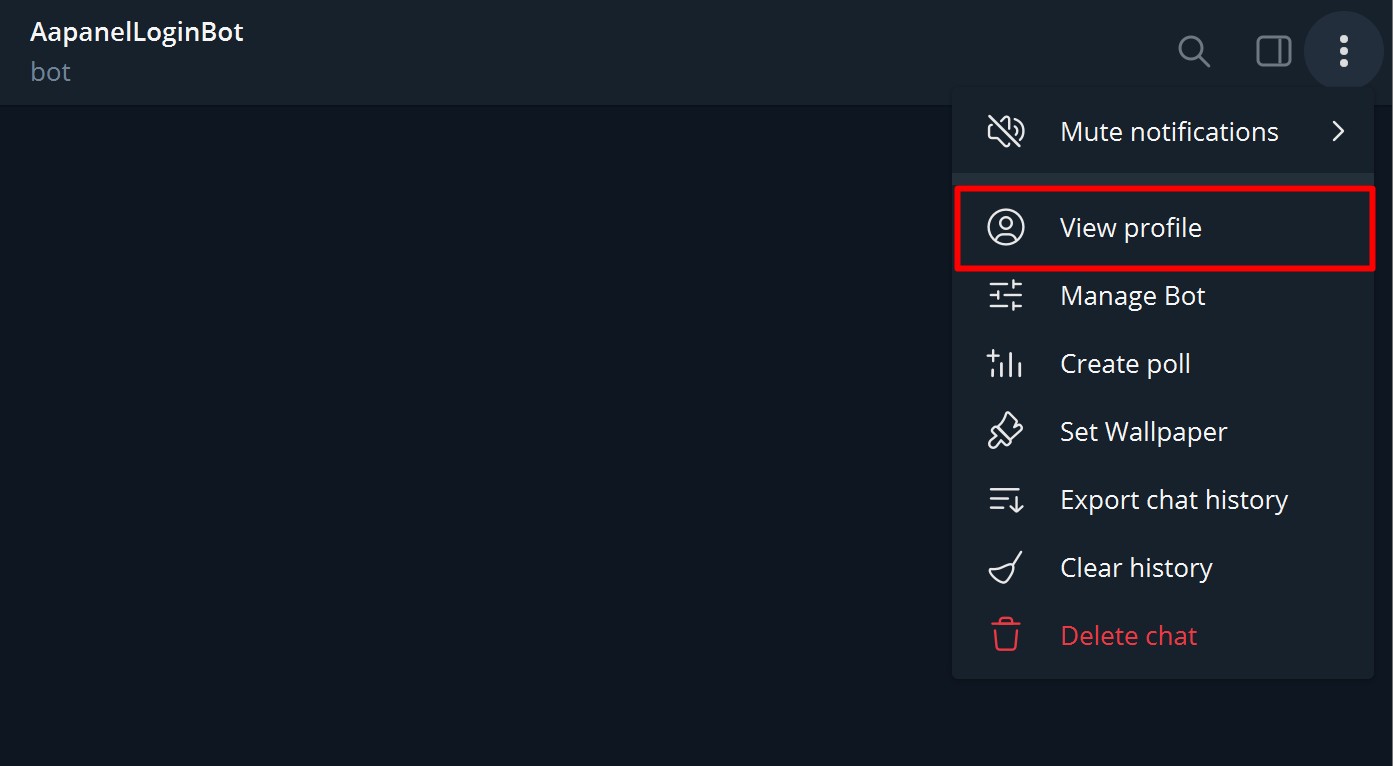
Task: Open the AapanelLoginBot chat title
Action: 137,32
